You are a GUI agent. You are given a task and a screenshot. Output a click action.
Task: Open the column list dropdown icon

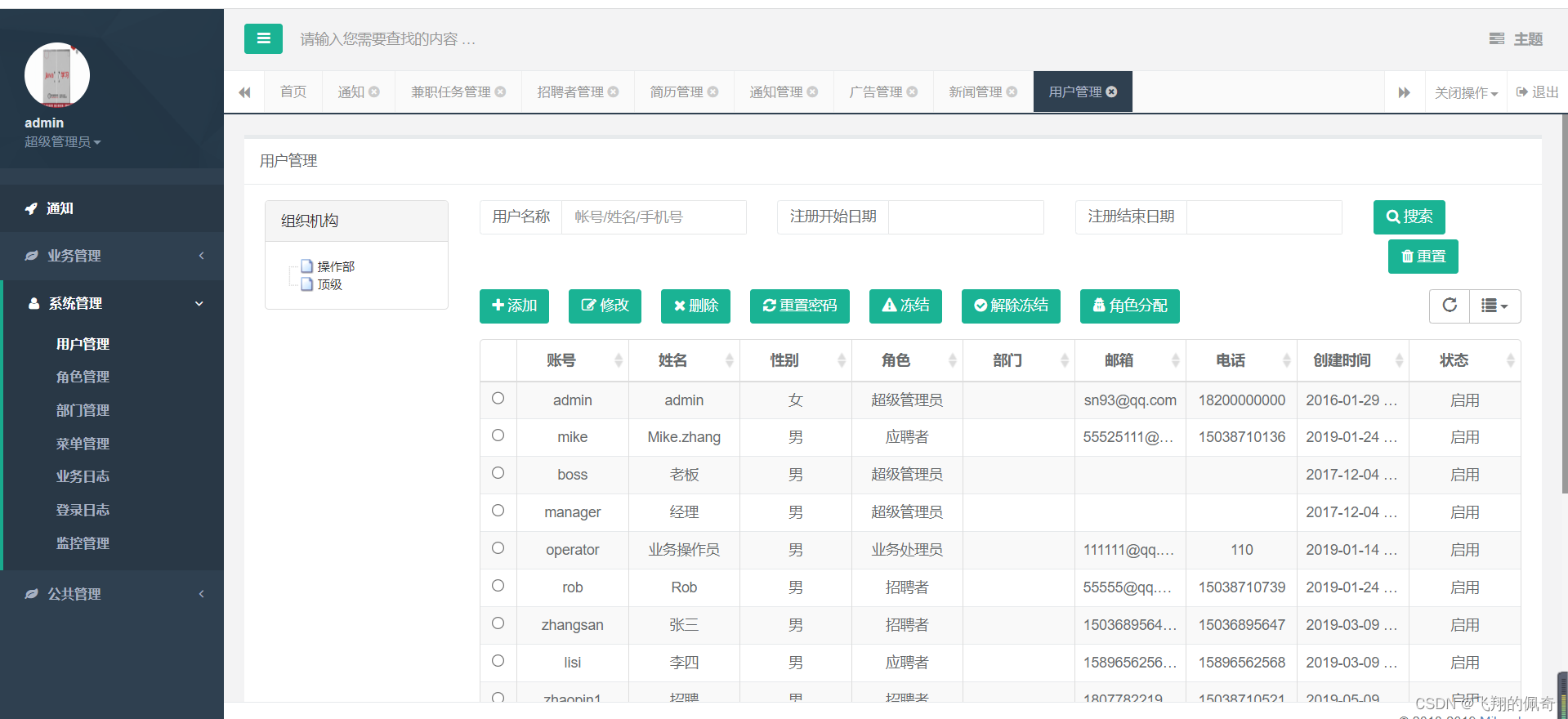[1494, 306]
